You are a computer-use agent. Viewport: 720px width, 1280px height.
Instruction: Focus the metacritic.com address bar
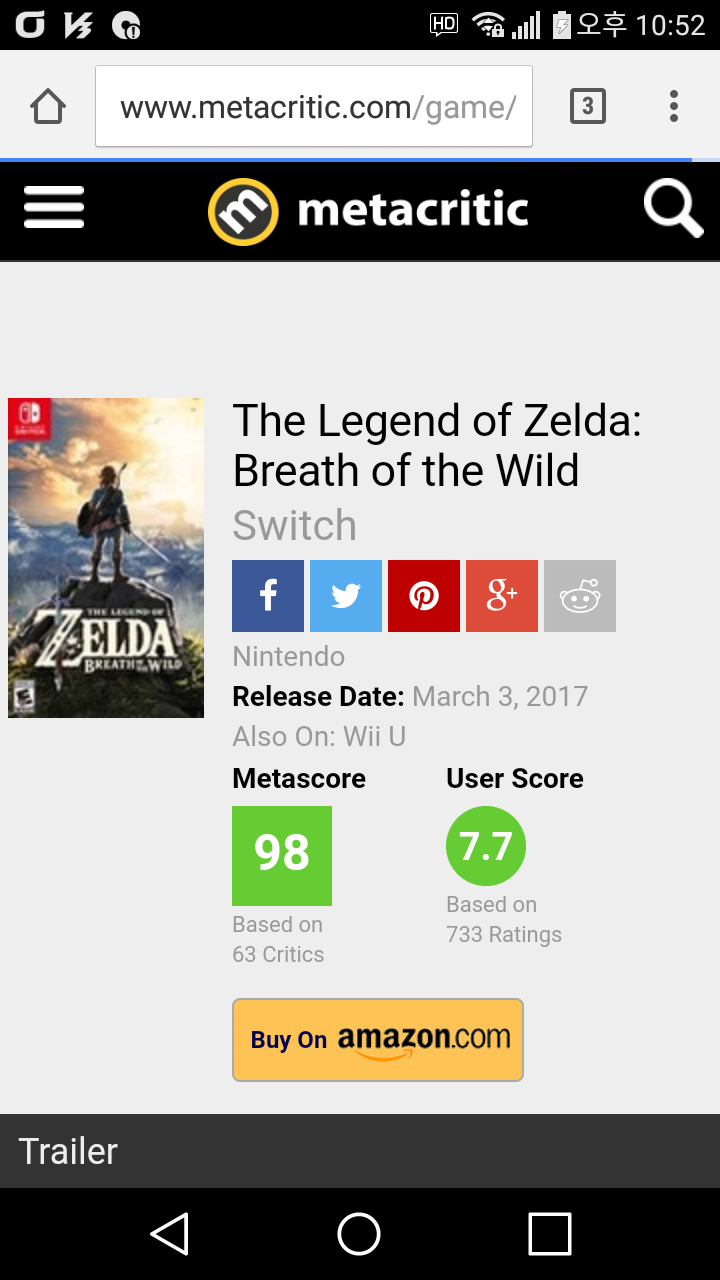click(314, 106)
